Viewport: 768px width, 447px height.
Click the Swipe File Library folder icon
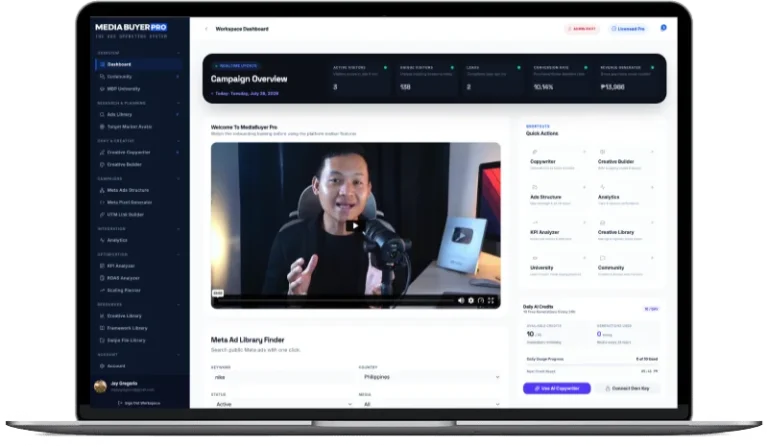tap(102, 340)
